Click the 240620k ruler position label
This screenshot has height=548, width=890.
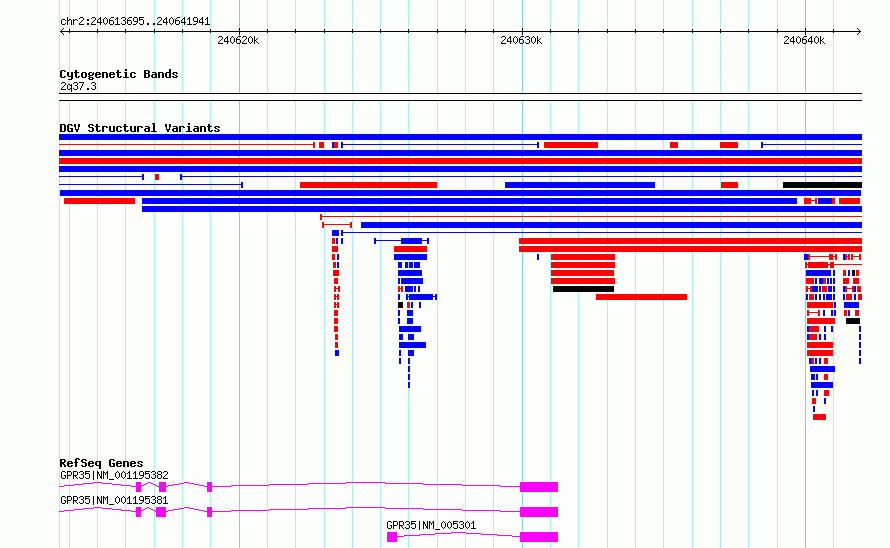(x=238, y=40)
